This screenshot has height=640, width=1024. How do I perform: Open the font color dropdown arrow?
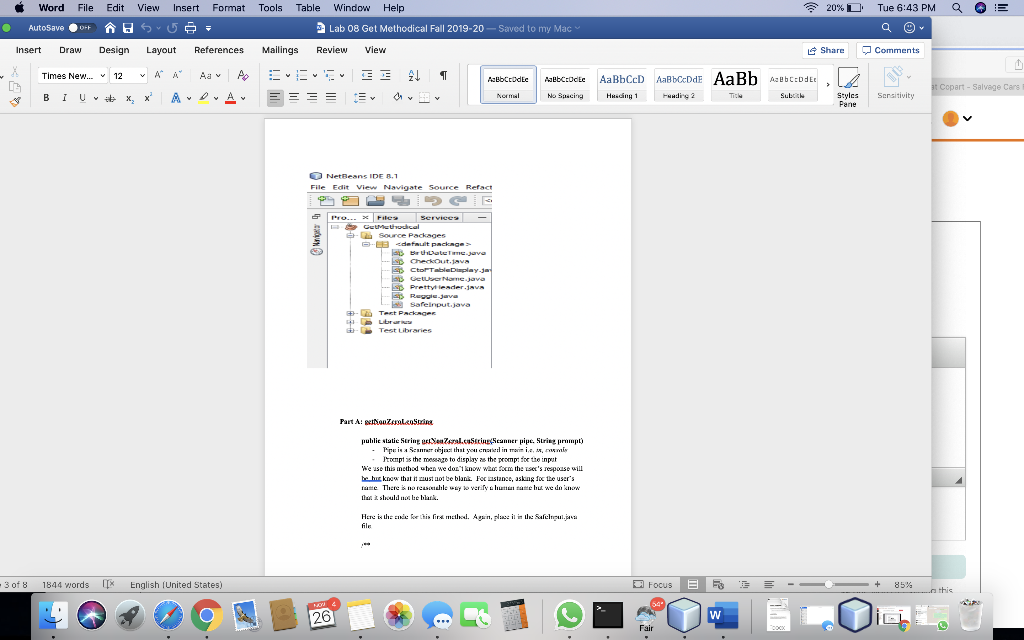243,99
